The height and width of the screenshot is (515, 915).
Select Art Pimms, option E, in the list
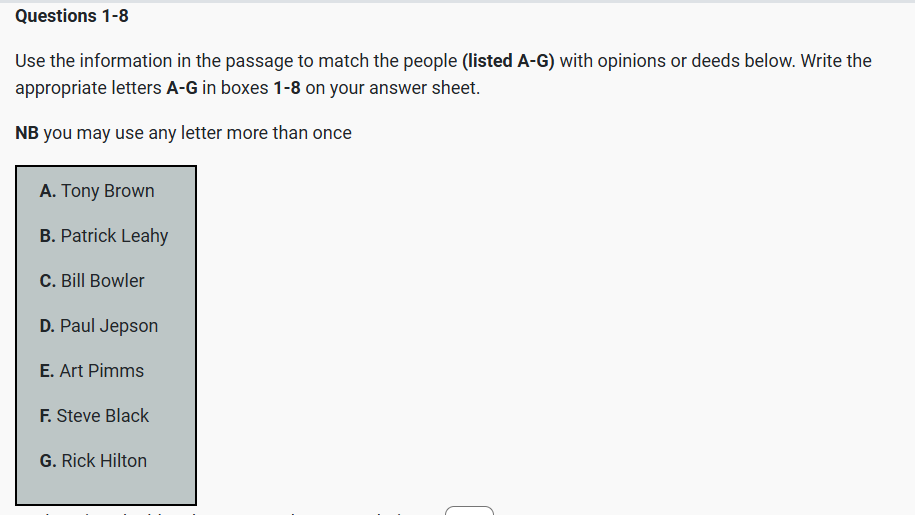pos(92,371)
